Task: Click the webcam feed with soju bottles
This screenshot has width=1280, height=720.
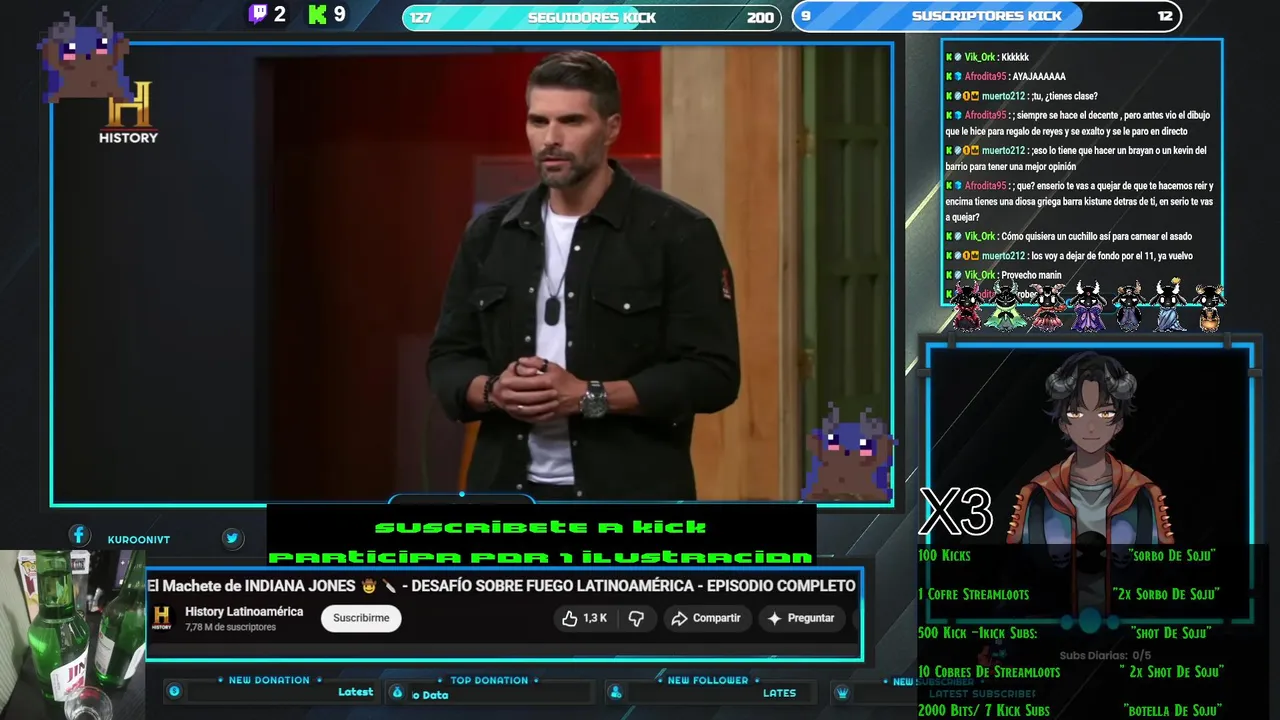Action: 72,634
